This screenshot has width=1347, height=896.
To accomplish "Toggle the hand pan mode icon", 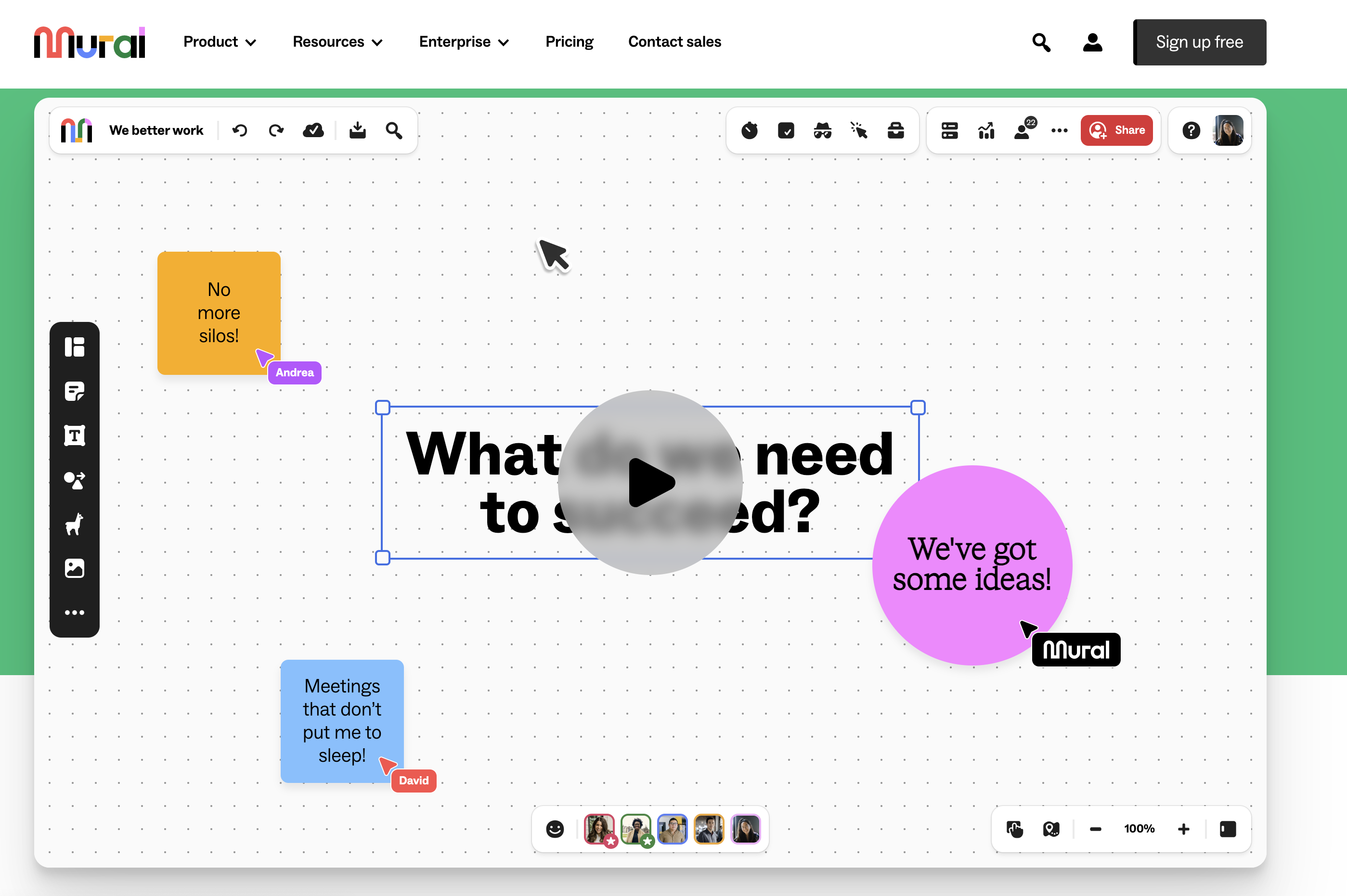I will click(1015, 829).
